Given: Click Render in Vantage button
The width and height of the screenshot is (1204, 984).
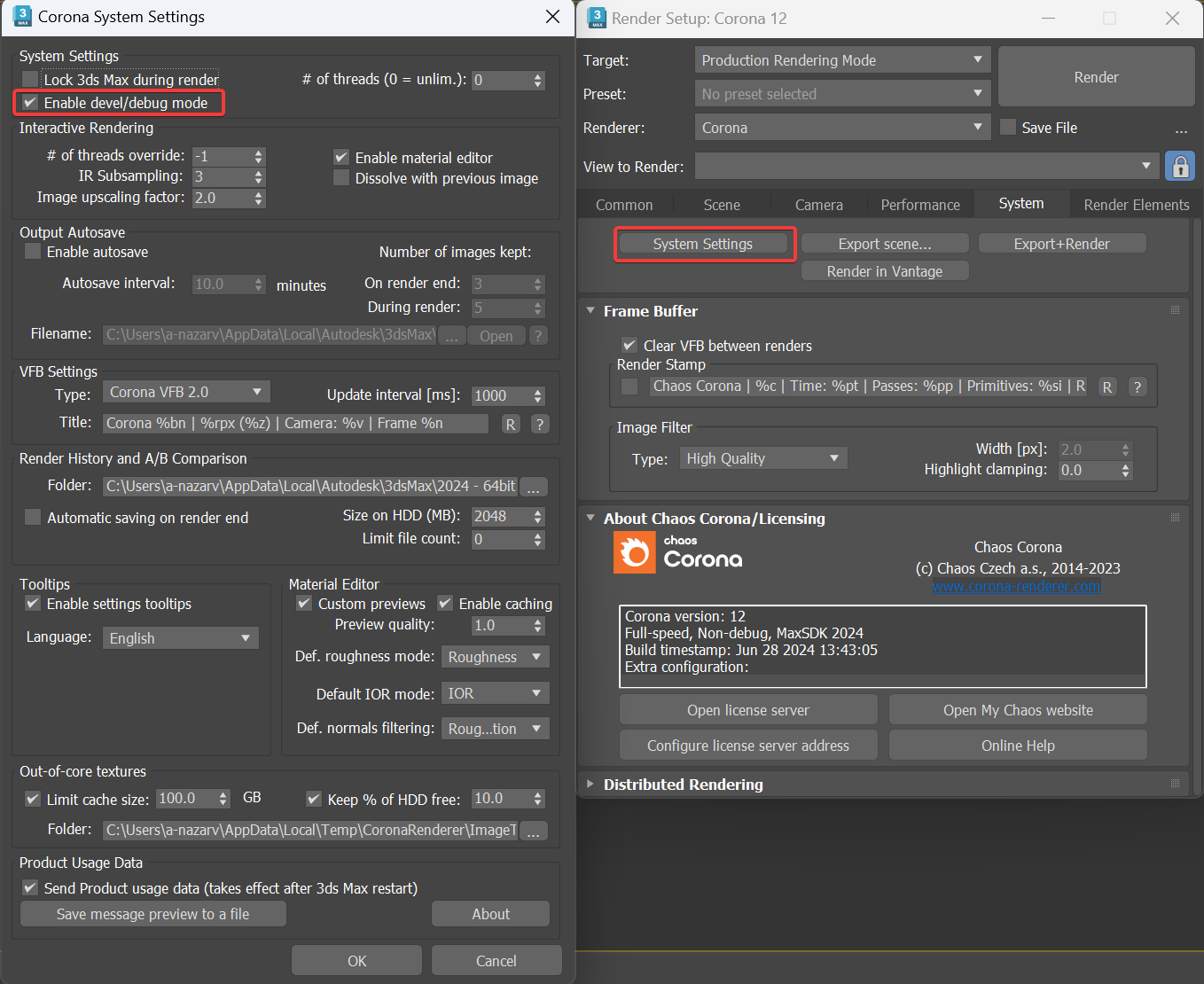Looking at the screenshot, I should click(x=885, y=271).
